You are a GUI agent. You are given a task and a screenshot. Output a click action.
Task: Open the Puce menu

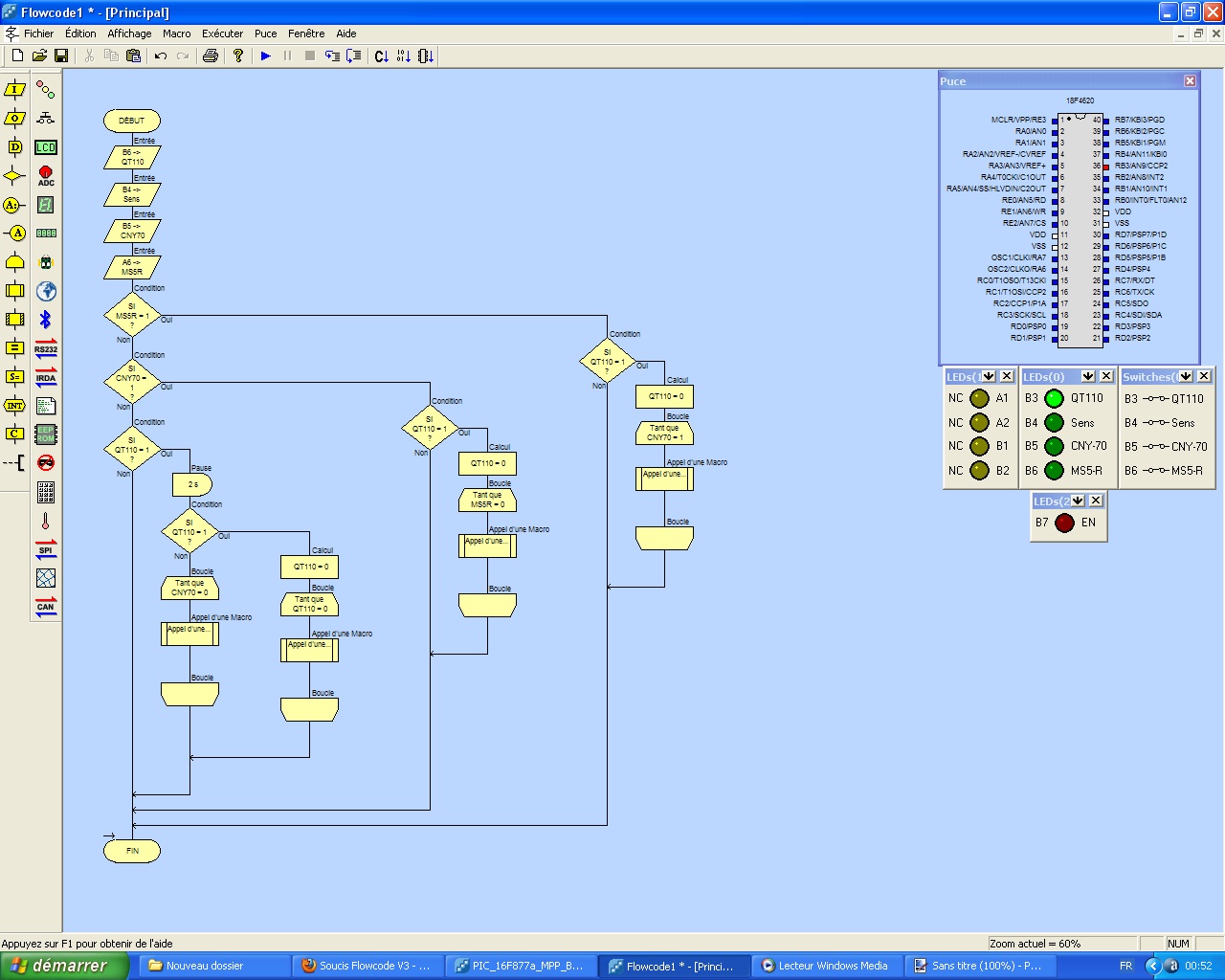[265, 33]
